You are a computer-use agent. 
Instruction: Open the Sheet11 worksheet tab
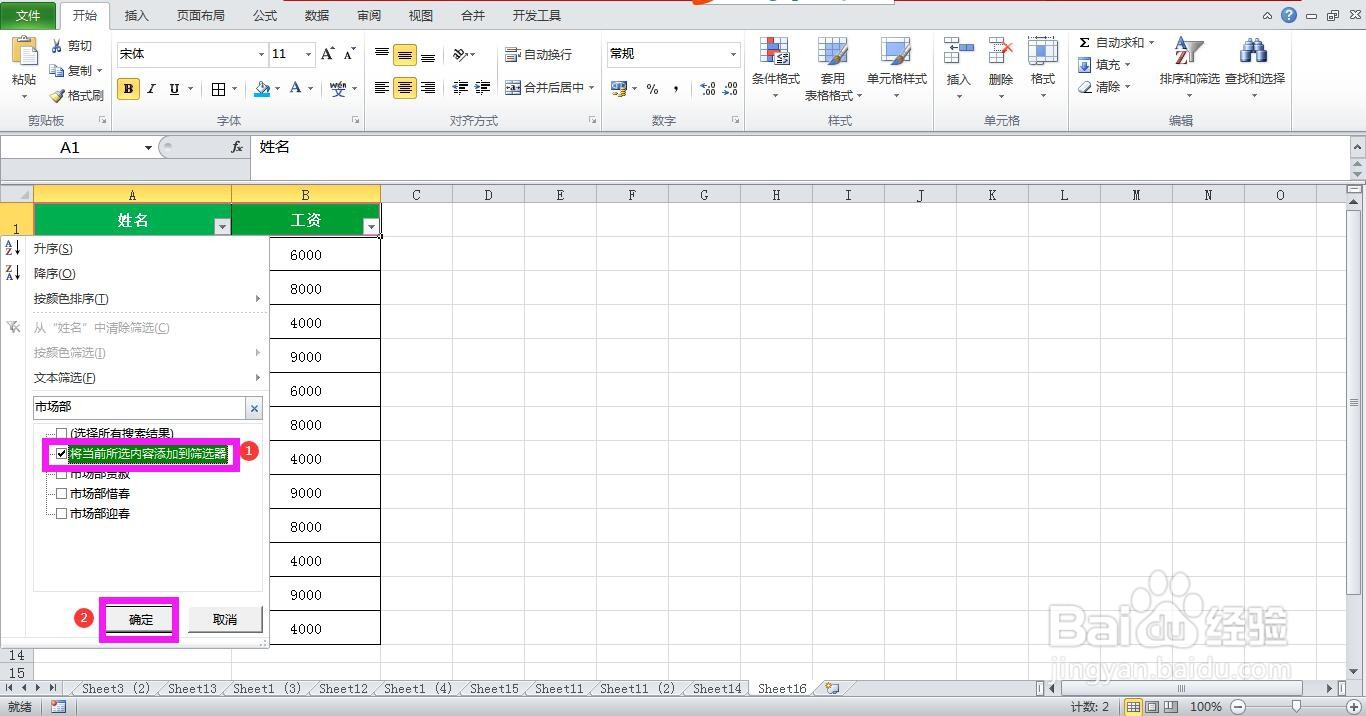coord(558,688)
